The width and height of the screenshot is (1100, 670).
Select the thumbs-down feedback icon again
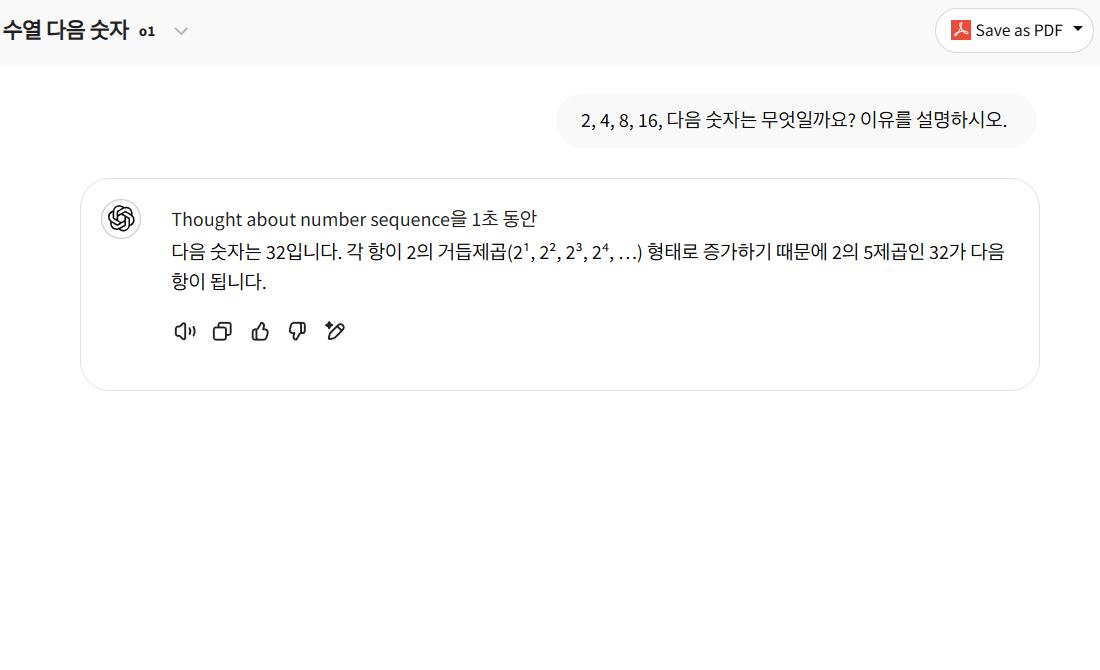(x=297, y=331)
